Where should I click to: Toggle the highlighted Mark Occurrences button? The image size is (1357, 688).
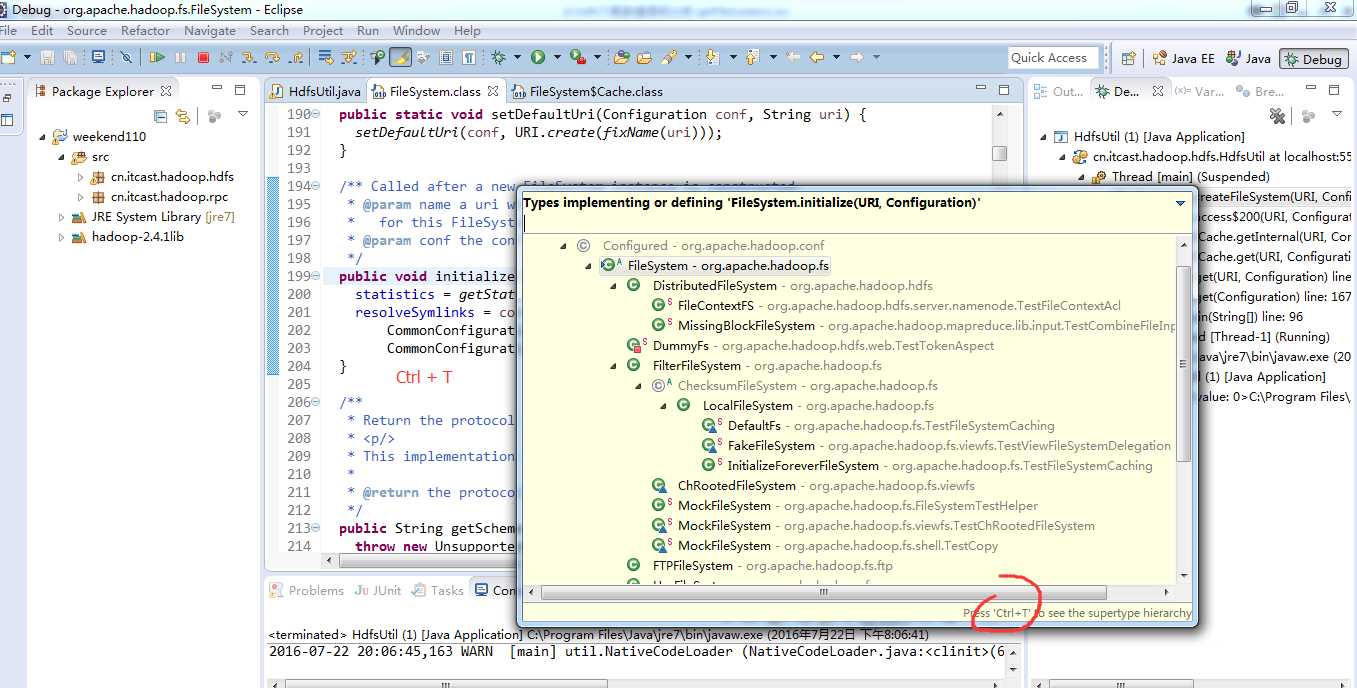pos(400,58)
